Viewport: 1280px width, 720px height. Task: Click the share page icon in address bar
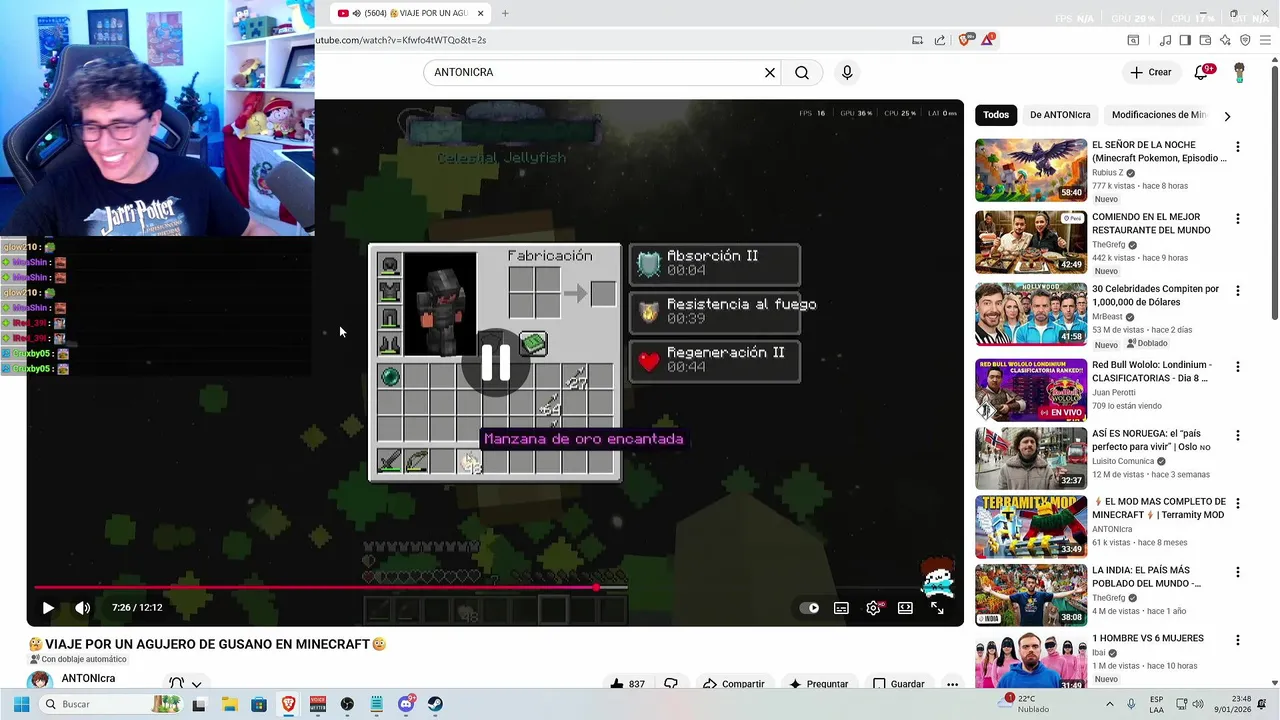tap(940, 40)
